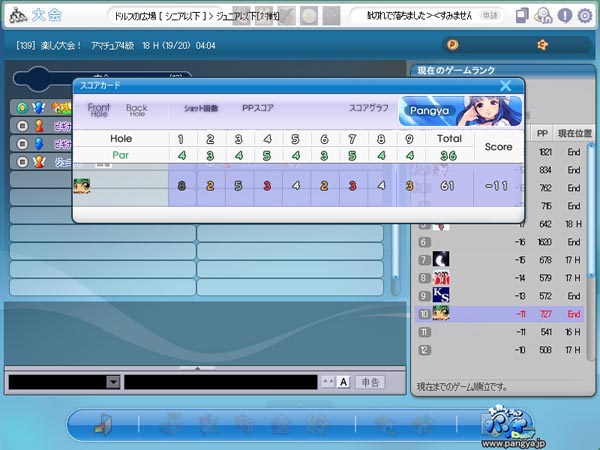This screenshot has height=450, width=600.
Task: Switch to Front Hole tab
Action: click(x=99, y=110)
